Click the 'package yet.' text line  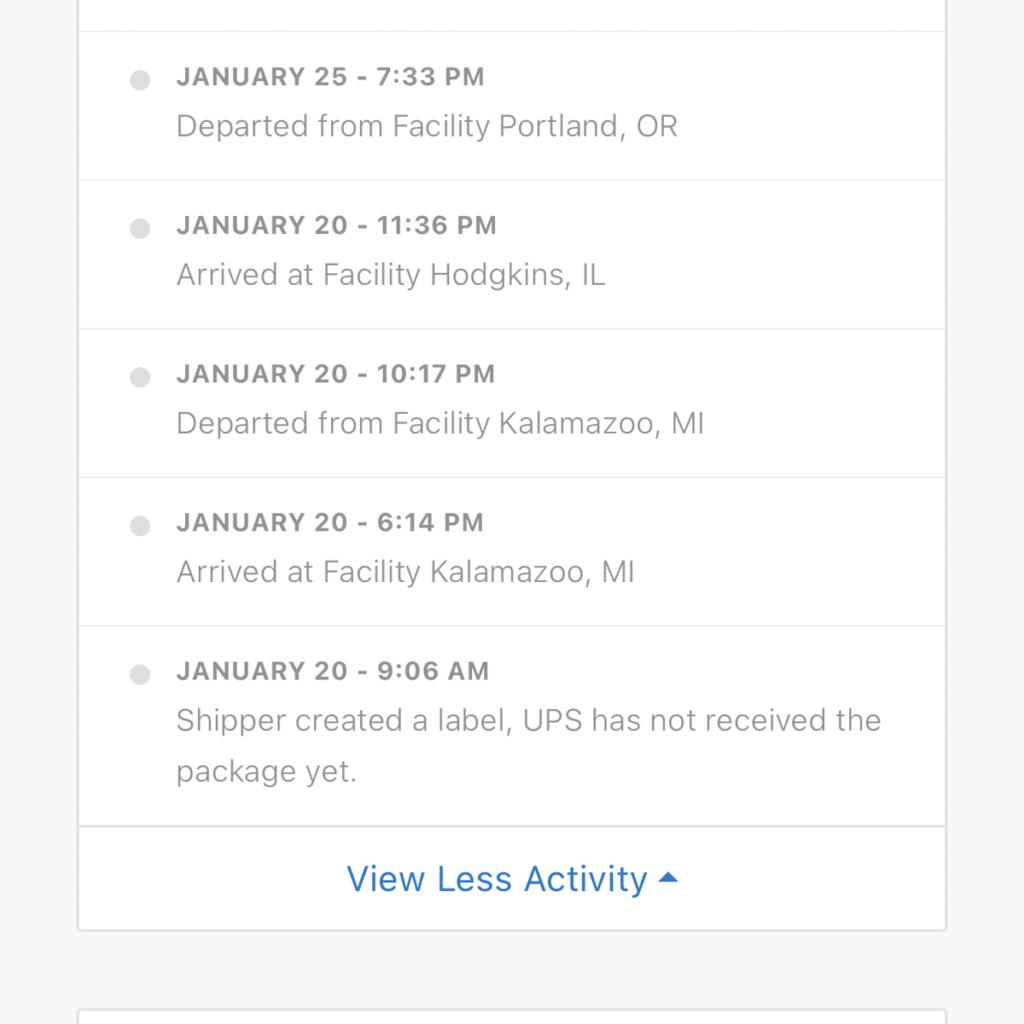click(266, 772)
